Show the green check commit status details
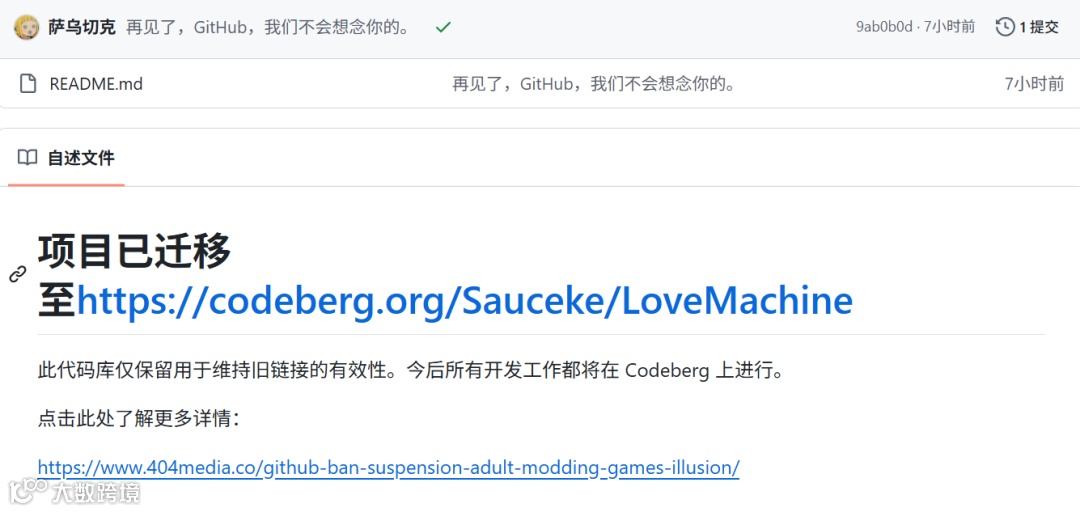The image size is (1080, 512). click(443, 28)
